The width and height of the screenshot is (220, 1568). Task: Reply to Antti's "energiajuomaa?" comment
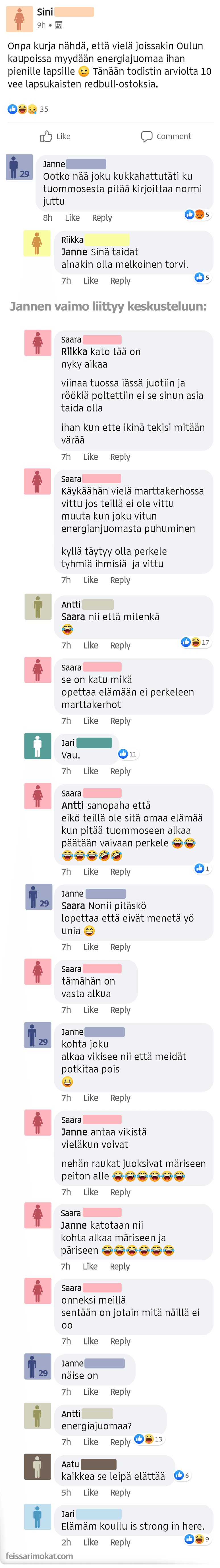[x=120, y=1442]
